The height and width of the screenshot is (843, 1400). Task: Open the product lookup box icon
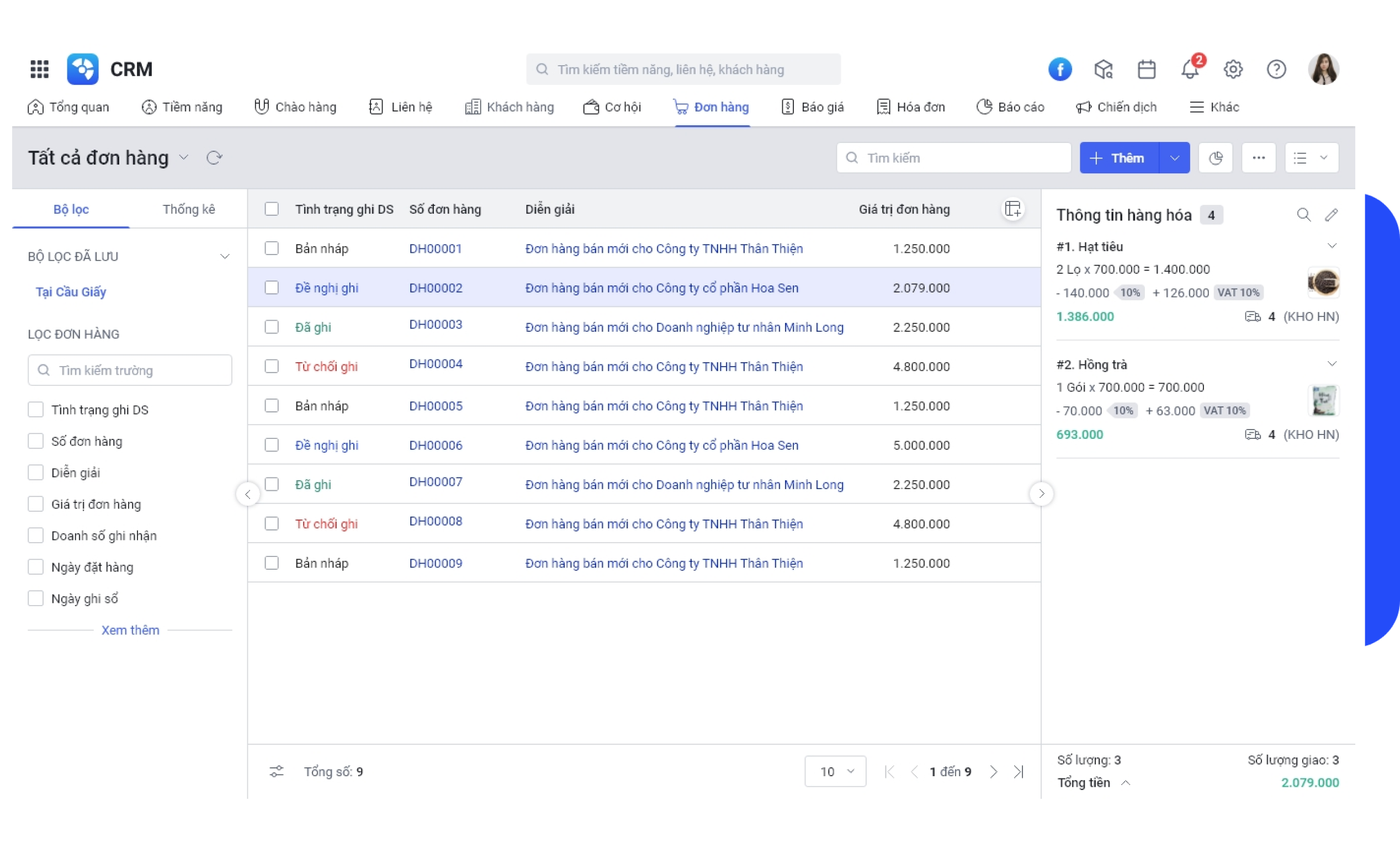[1103, 70]
